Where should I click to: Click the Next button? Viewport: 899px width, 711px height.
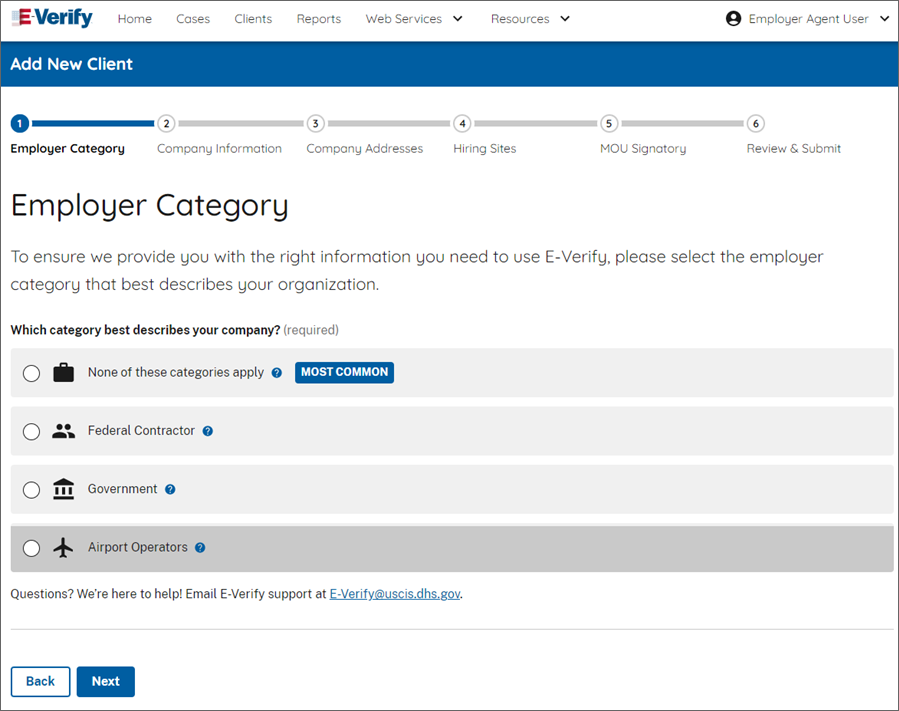(x=106, y=681)
